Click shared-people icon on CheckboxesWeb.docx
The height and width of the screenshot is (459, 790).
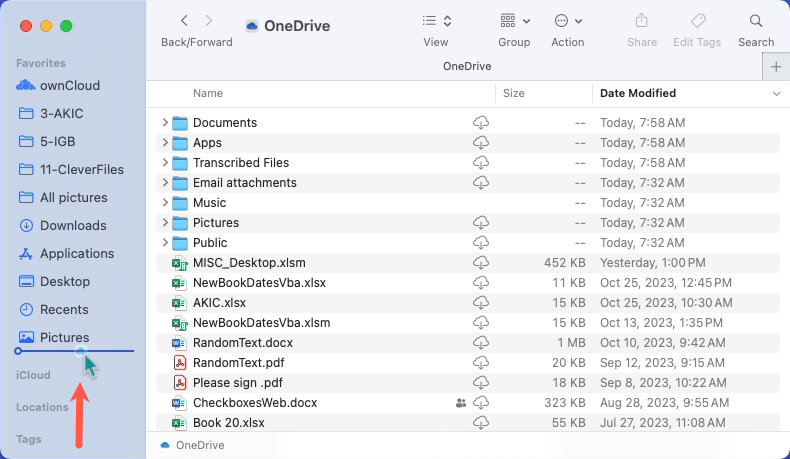point(460,403)
